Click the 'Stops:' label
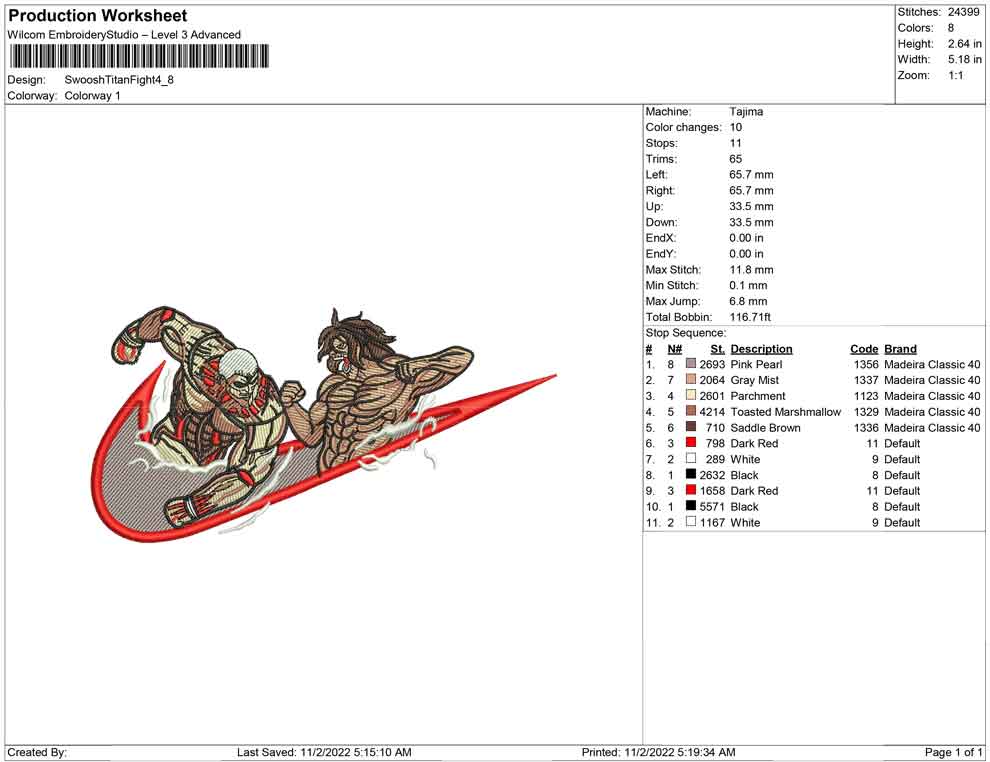The width and height of the screenshot is (990, 762). click(661, 143)
